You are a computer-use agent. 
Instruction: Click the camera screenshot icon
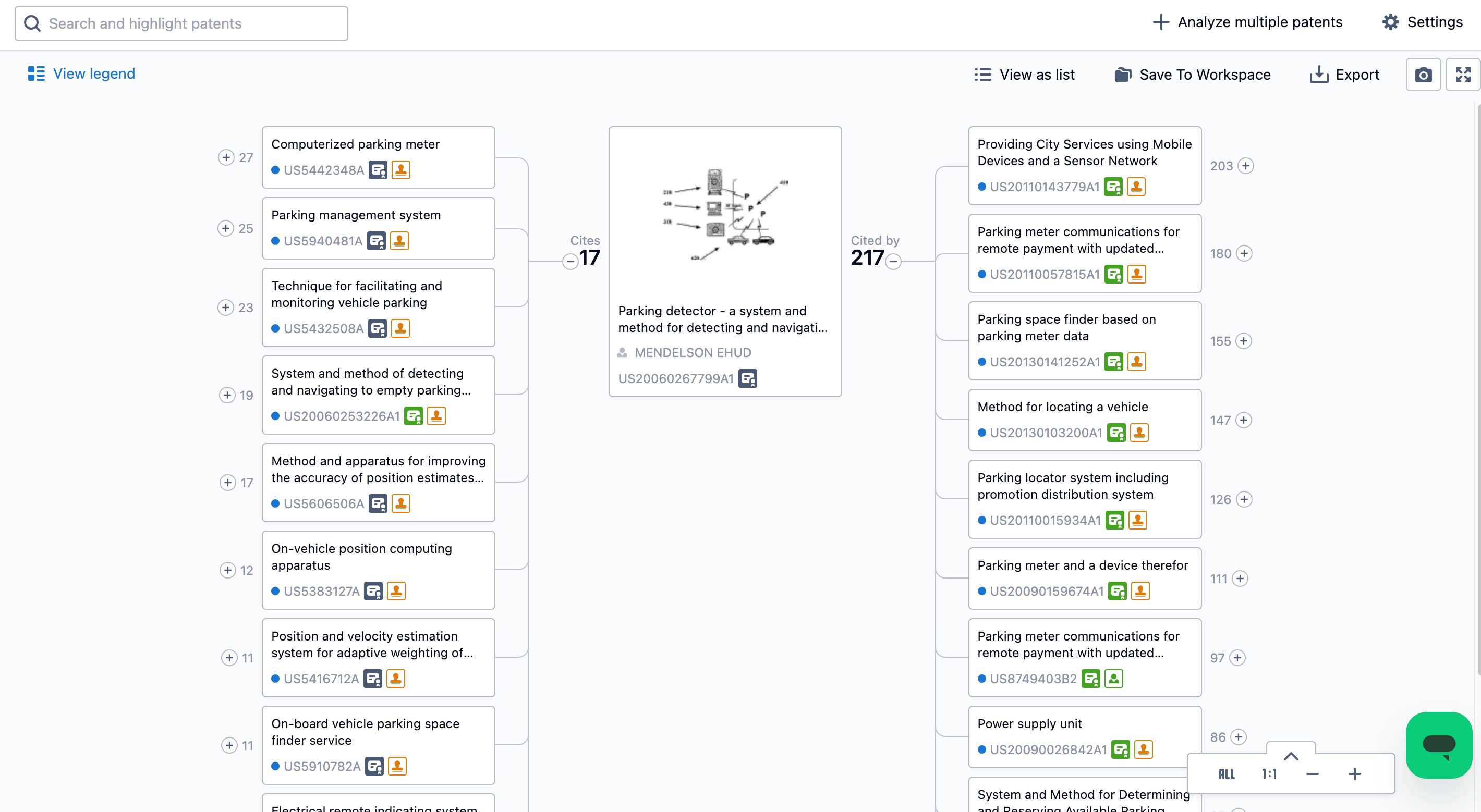[x=1423, y=75]
